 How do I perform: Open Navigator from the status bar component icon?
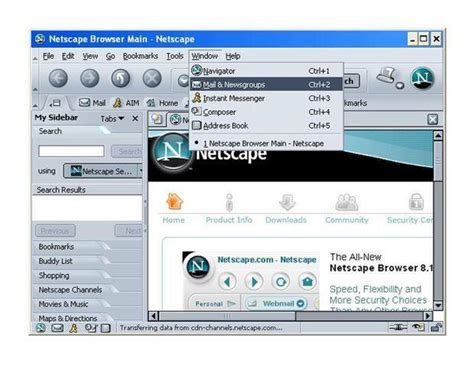click(41, 328)
